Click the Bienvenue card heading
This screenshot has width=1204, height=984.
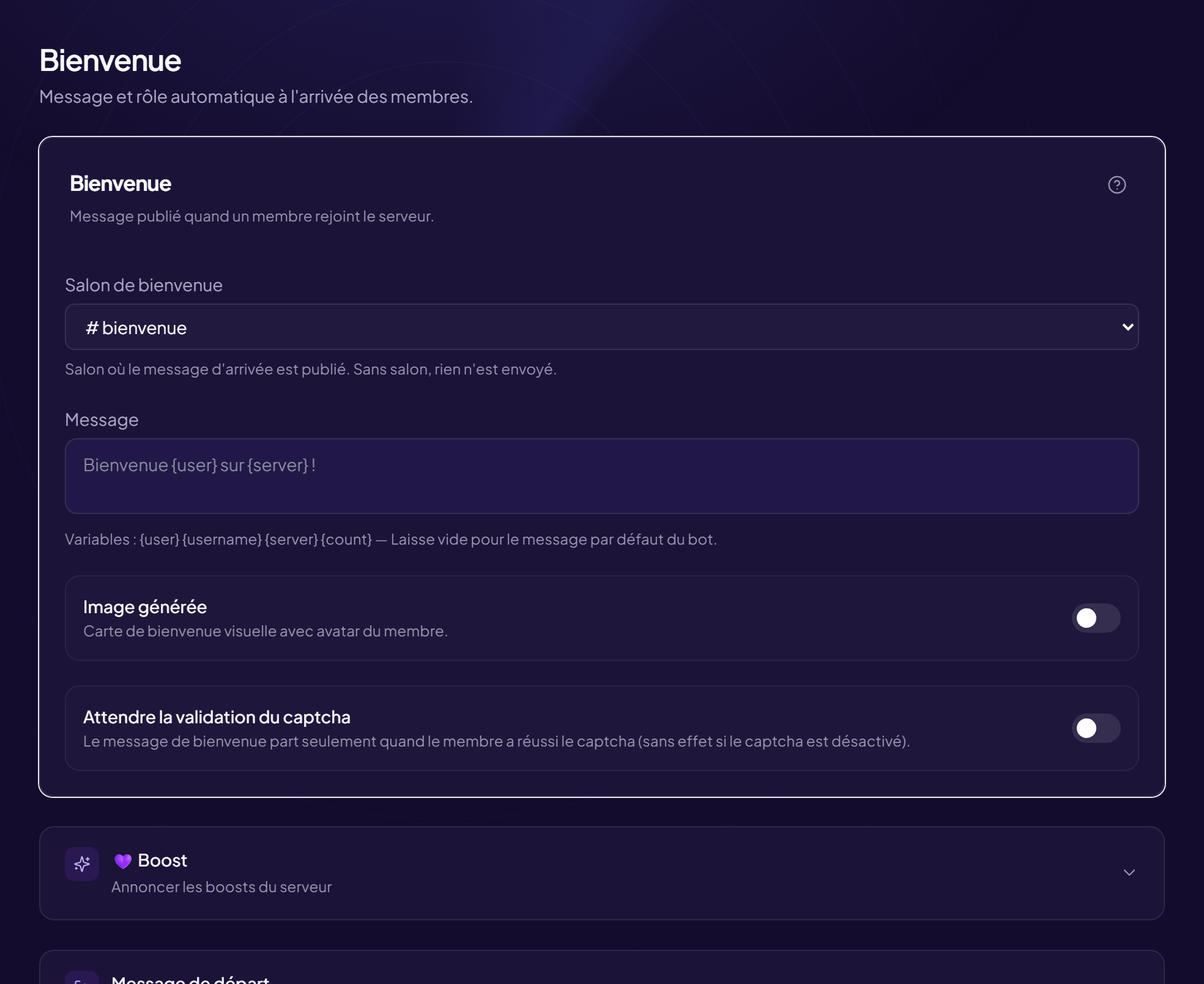[x=121, y=184]
